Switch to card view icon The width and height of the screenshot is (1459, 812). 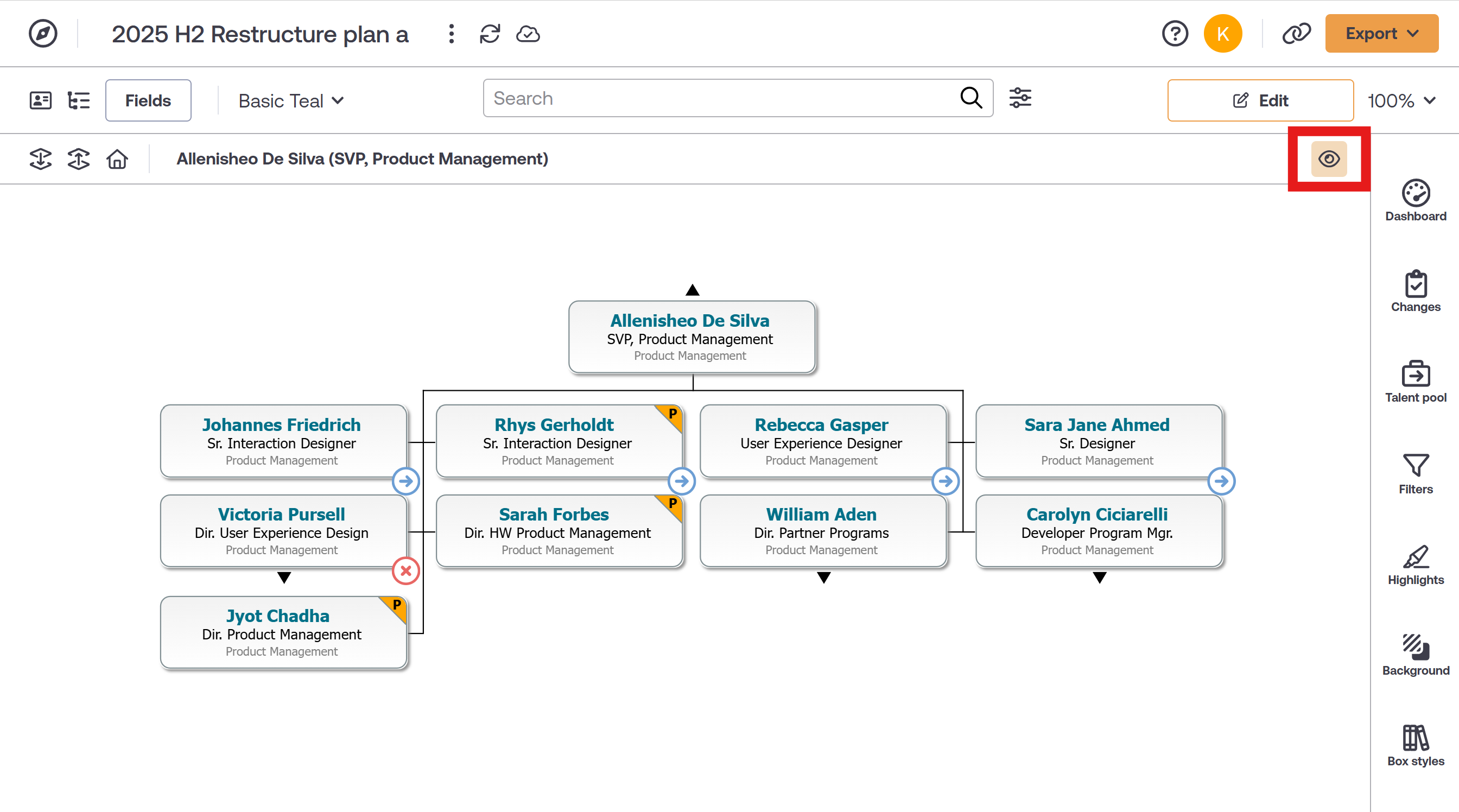[x=40, y=100]
